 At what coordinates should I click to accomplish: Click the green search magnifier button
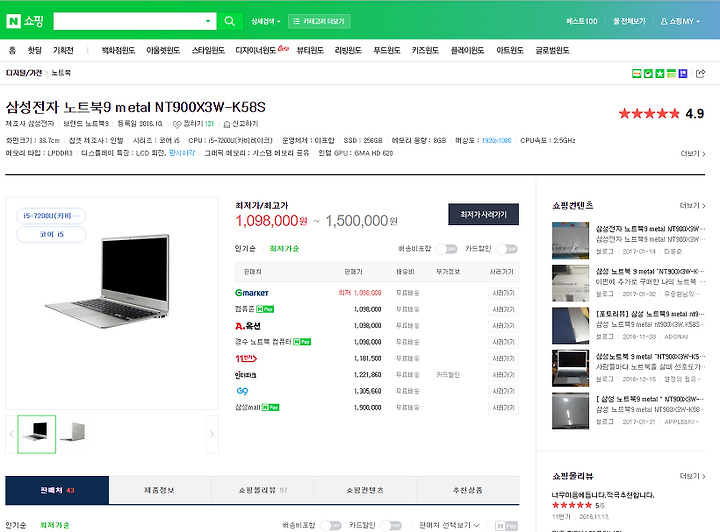point(230,21)
